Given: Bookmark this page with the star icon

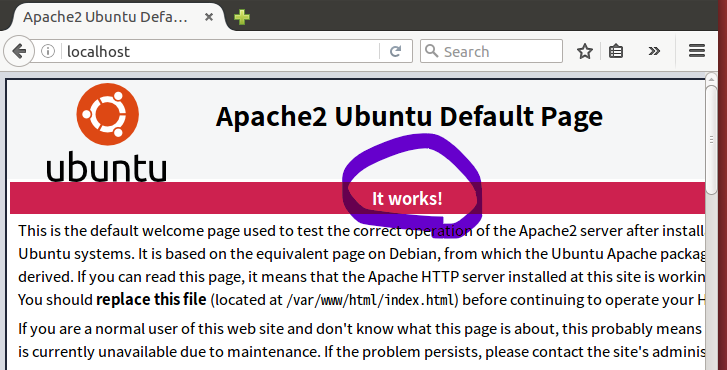Looking at the screenshot, I should click(x=585, y=51).
